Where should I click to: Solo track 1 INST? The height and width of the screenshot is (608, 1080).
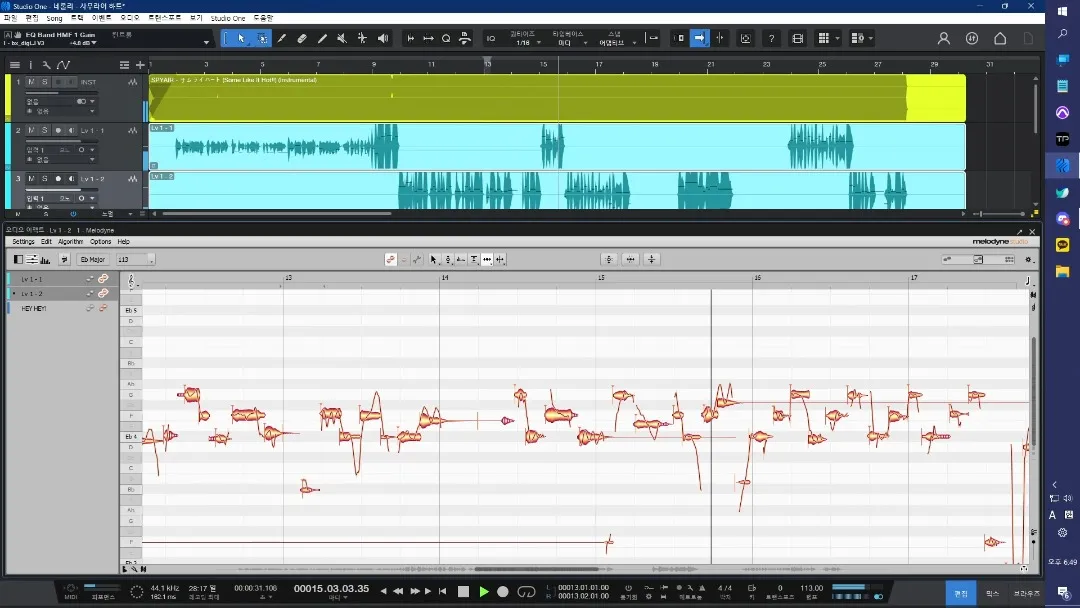45,82
